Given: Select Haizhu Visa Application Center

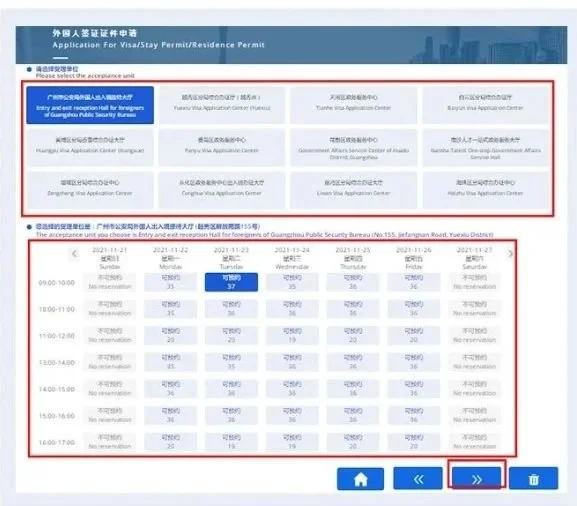Looking at the screenshot, I should [485, 190].
